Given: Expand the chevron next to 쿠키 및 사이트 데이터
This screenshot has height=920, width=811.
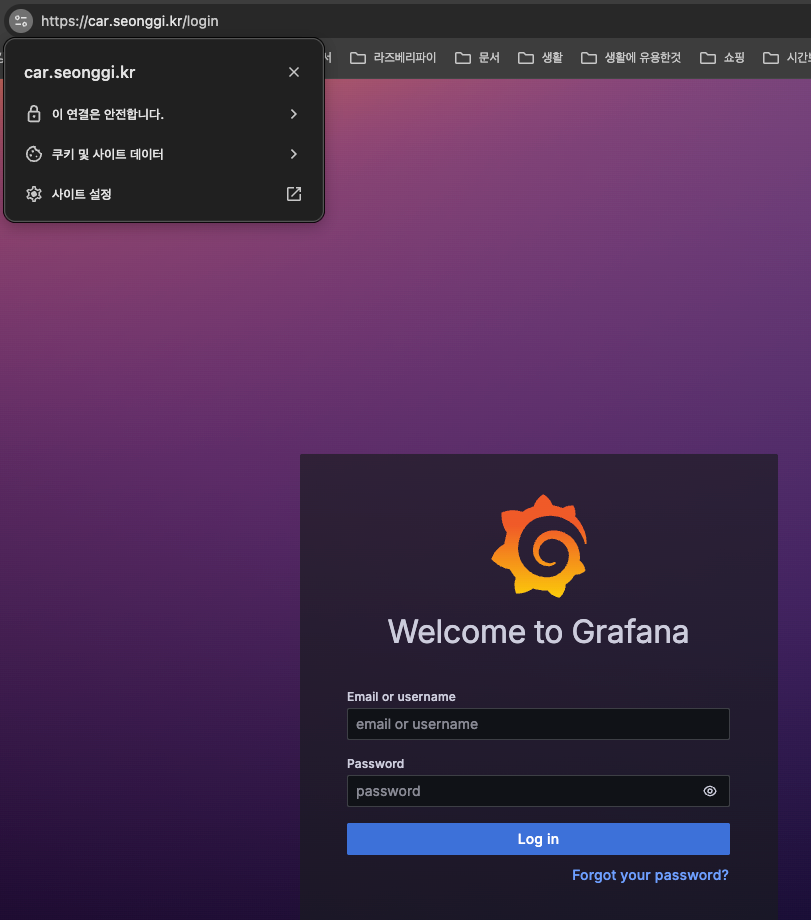Looking at the screenshot, I should 294,154.
